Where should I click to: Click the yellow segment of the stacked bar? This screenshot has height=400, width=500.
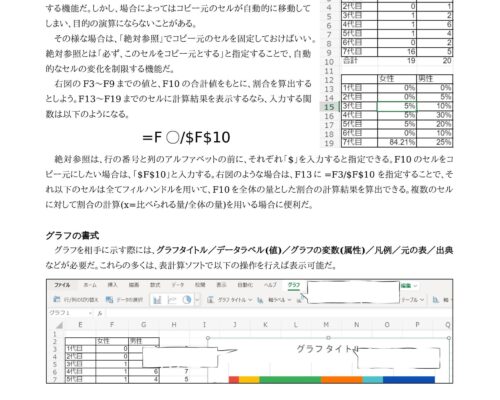pyautogui.click(x=249, y=380)
